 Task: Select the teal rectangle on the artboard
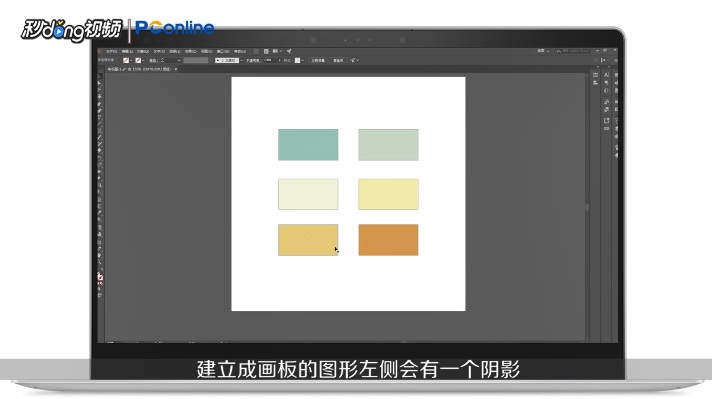pos(308,145)
